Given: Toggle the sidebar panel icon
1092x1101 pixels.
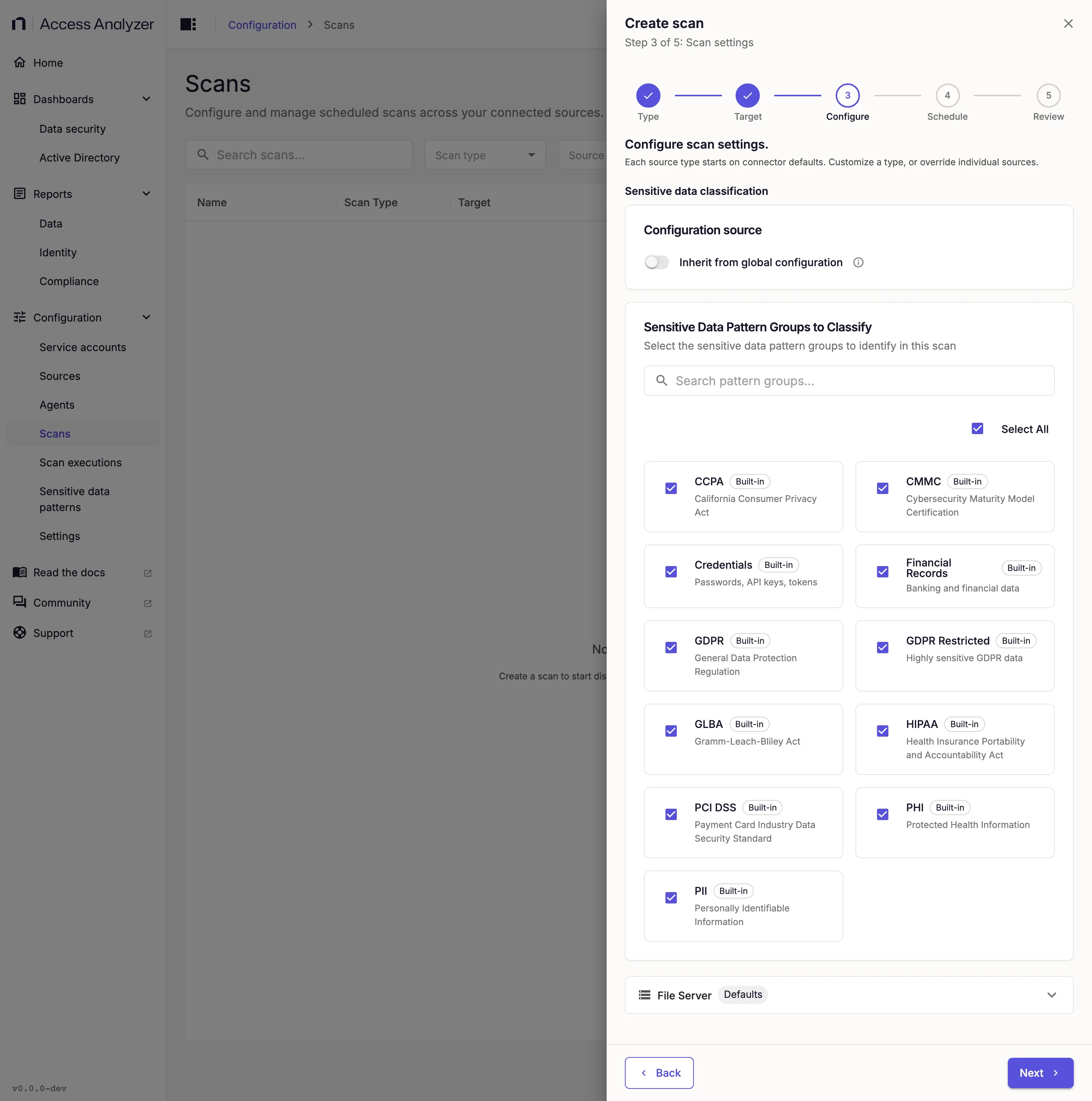Looking at the screenshot, I should coord(188,25).
